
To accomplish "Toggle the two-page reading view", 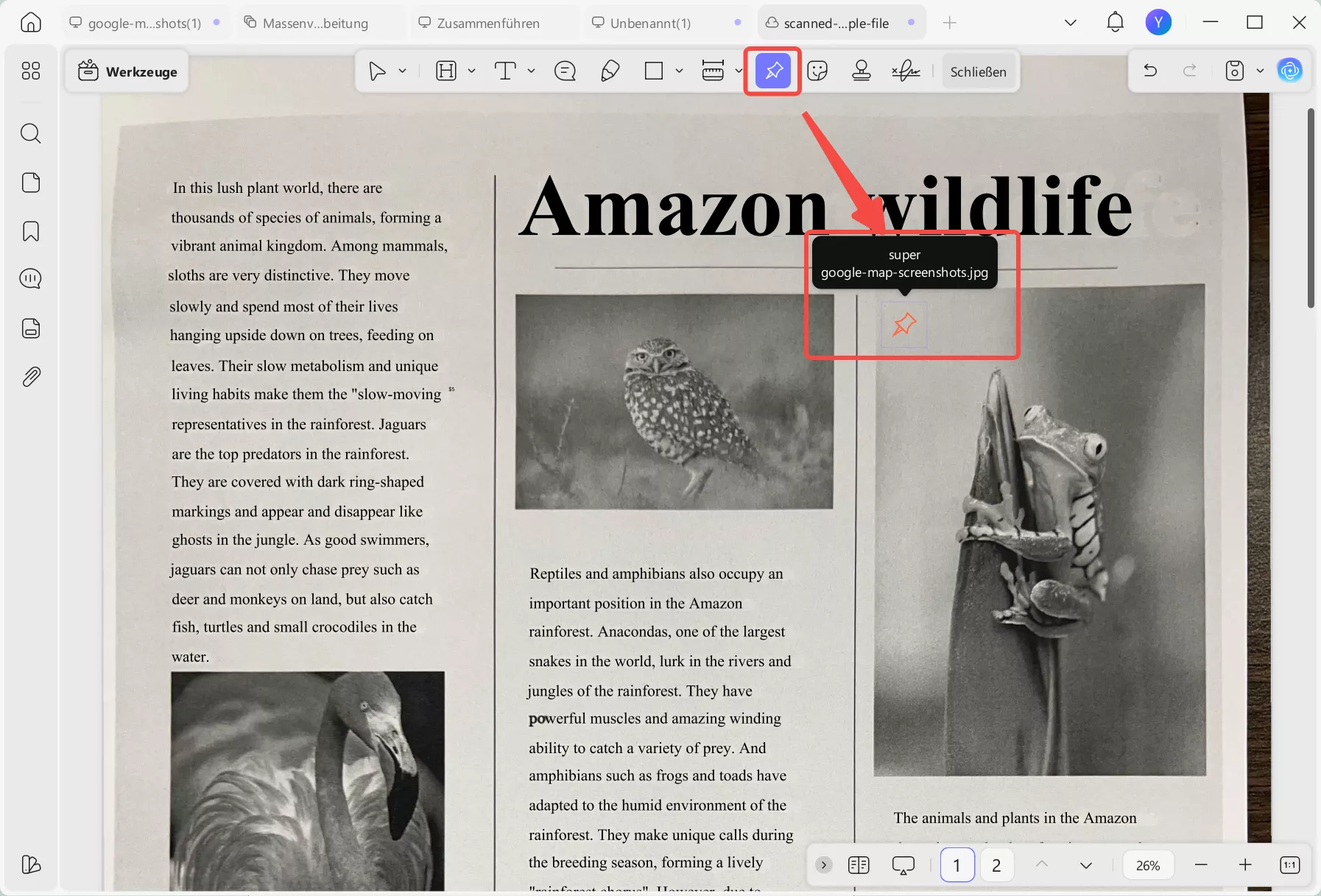I will [x=857, y=865].
